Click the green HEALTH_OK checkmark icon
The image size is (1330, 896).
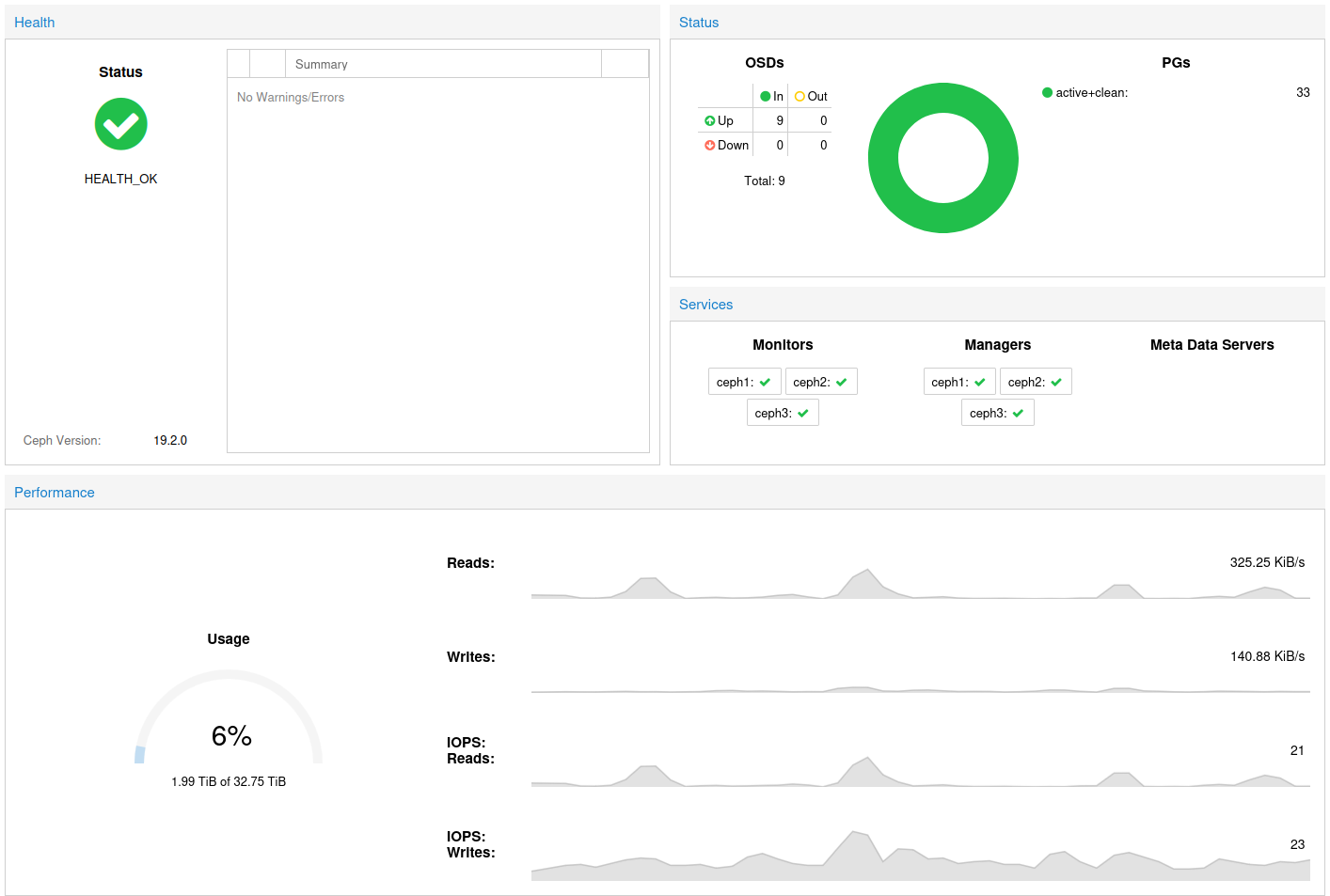(120, 123)
